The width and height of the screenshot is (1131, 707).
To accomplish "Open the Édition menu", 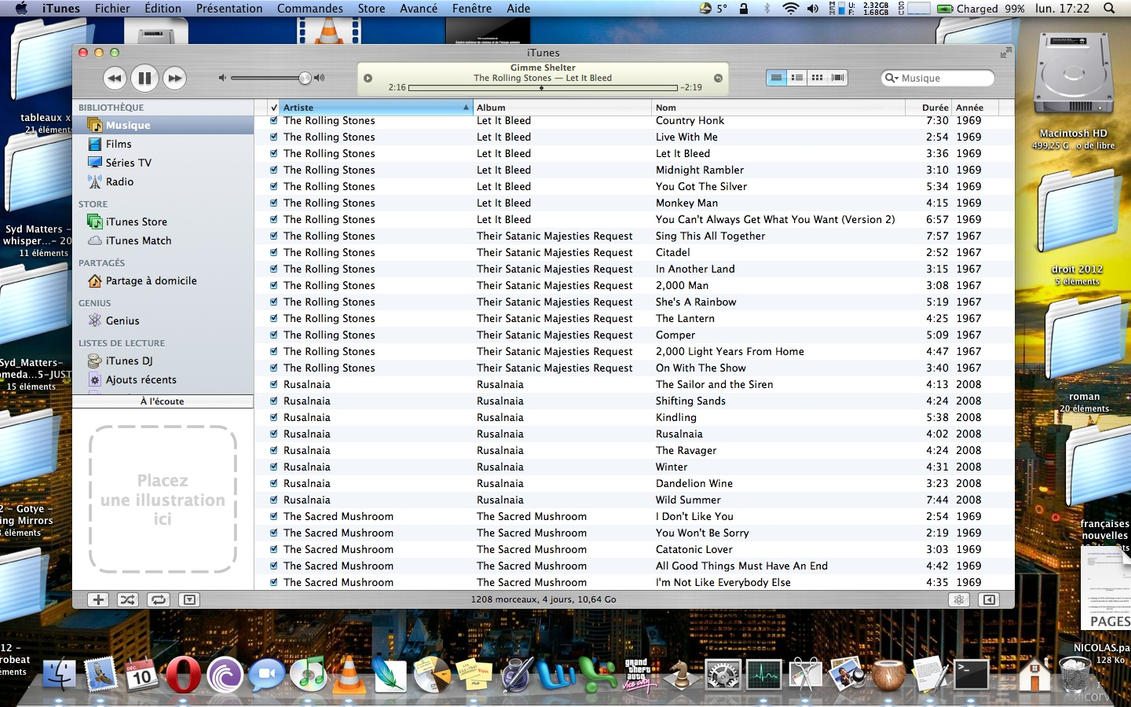I will click(x=163, y=9).
